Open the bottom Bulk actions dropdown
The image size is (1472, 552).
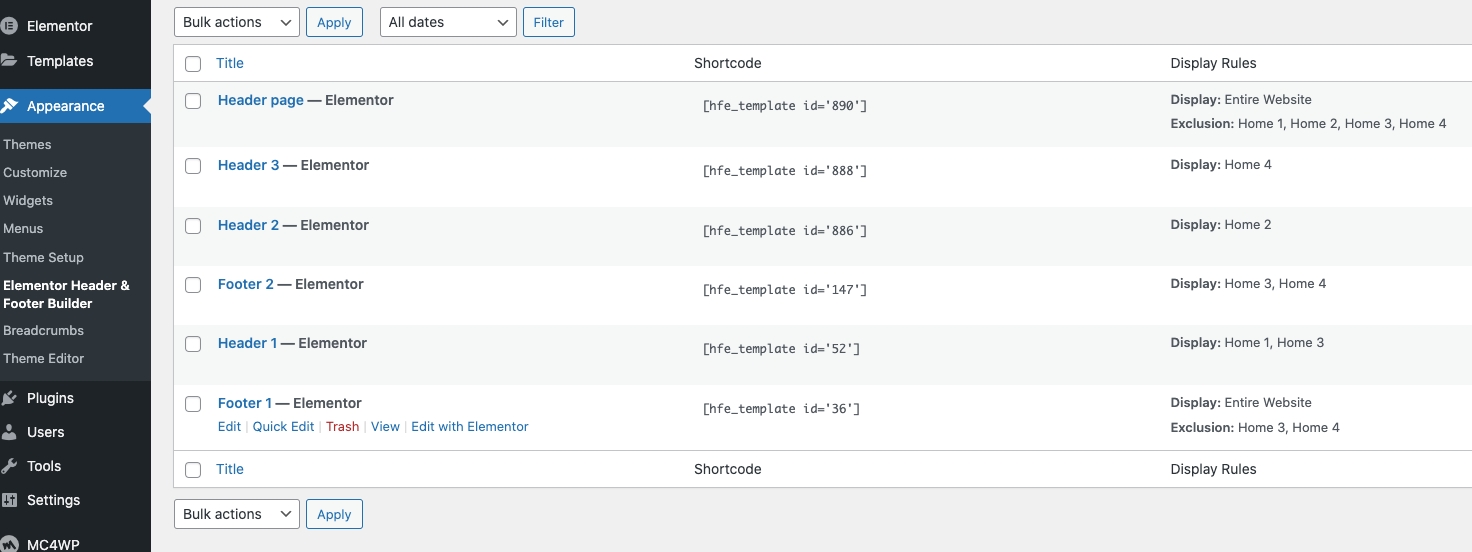pyautogui.click(x=237, y=514)
